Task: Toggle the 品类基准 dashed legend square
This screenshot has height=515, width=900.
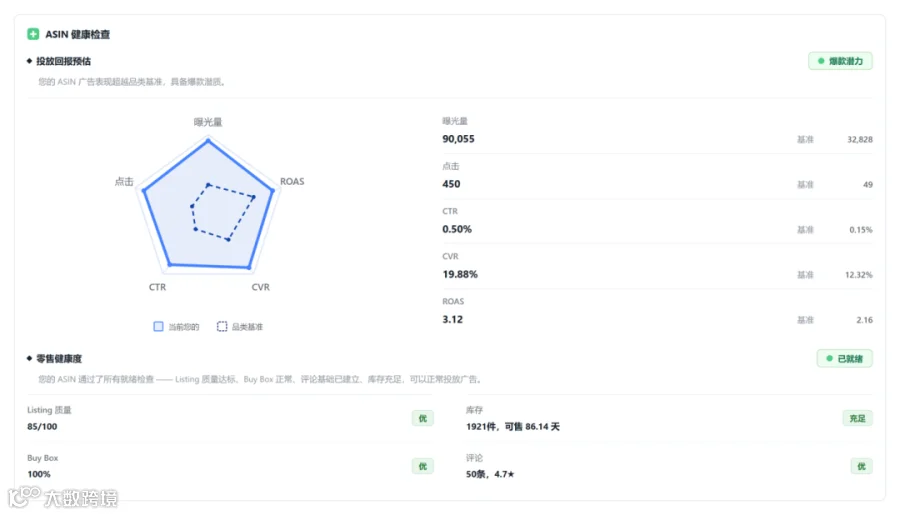Action: [x=222, y=327]
